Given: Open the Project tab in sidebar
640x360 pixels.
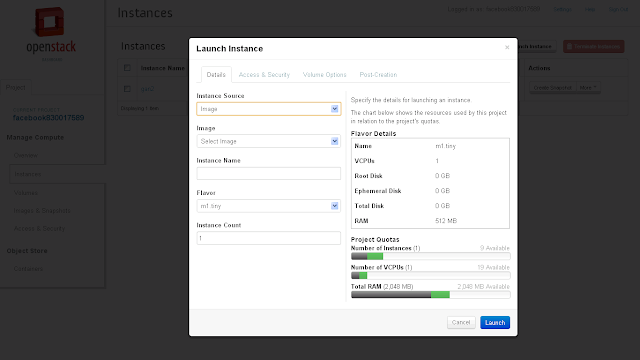Looking at the screenshot, I should tap(16, 87).
